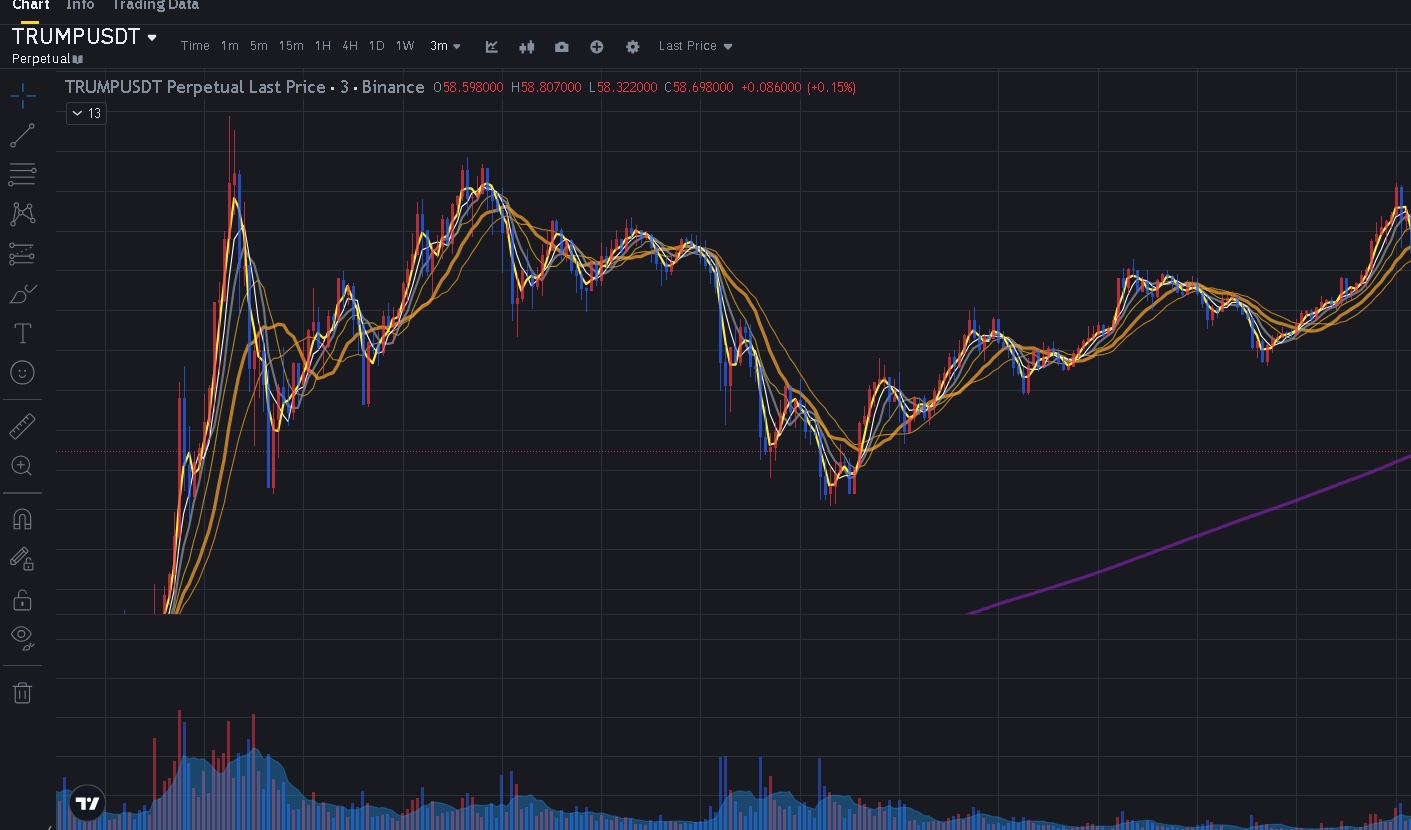Toggle magnet mode for drawings
The width and height of the screenshot is (1411, 830).
click(x=22, y=519)
